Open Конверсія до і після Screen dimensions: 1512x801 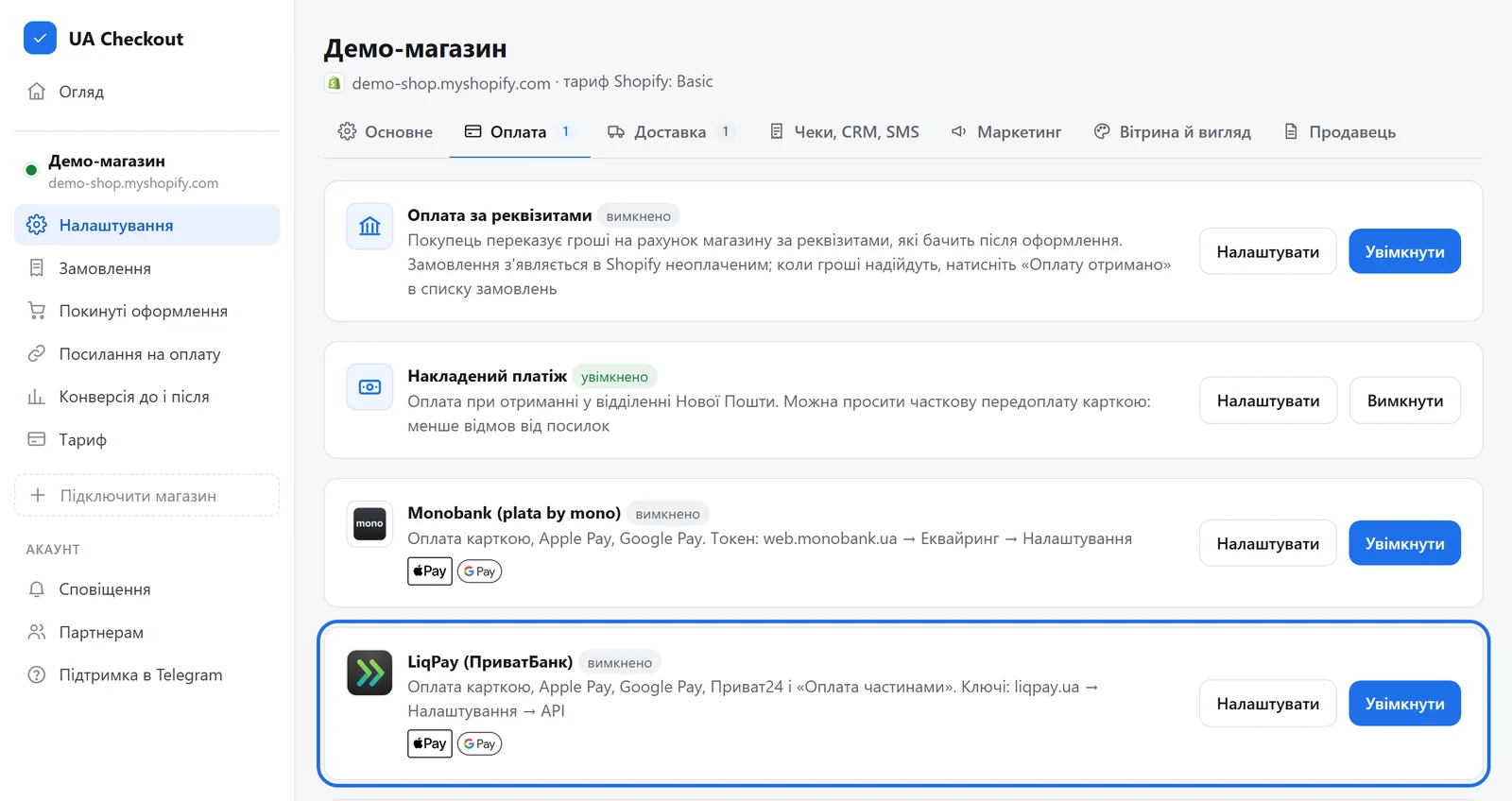[146, 397]
